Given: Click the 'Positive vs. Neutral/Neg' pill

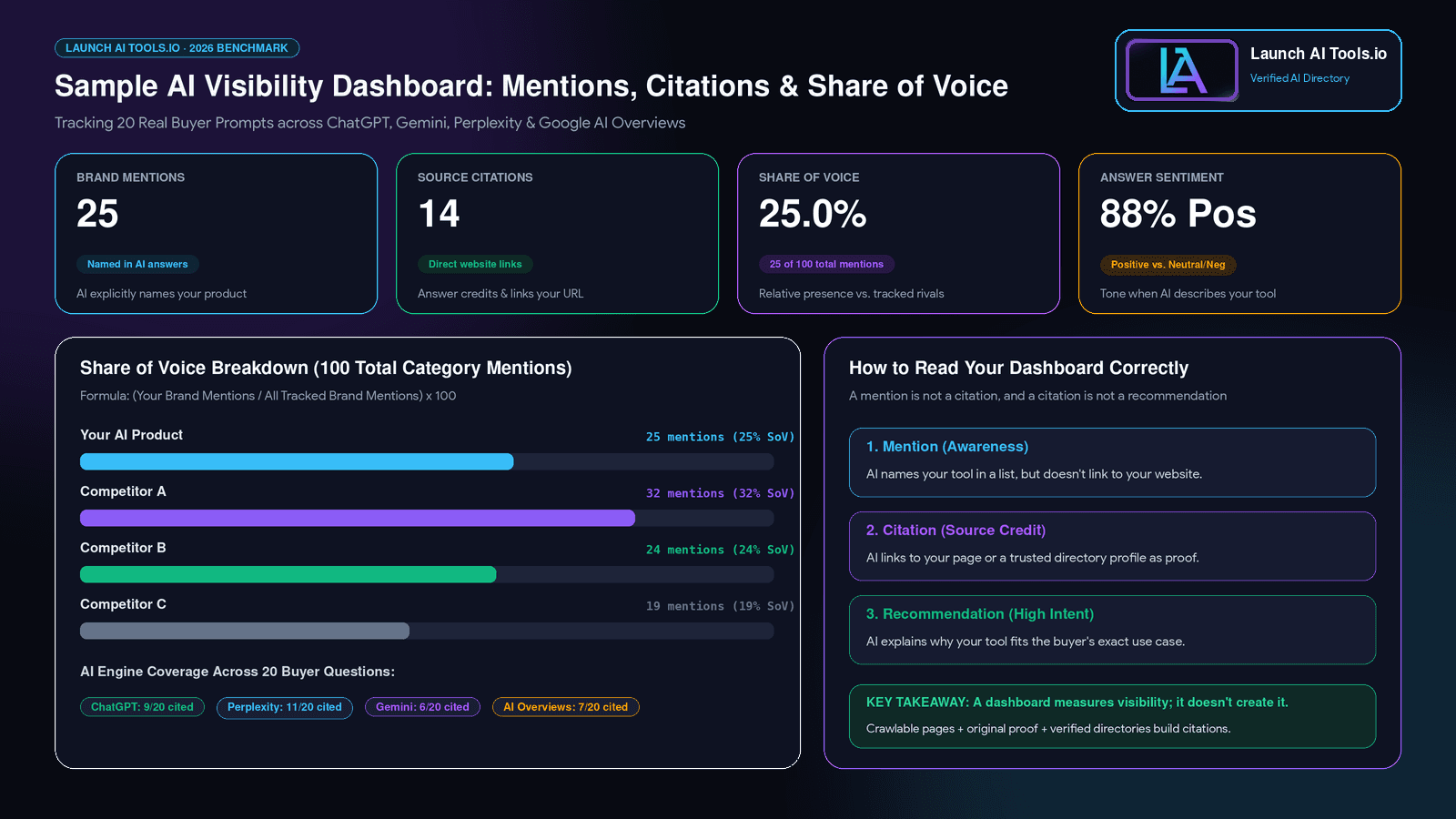Looking at the screenshot, I should tap(1168, 265).
